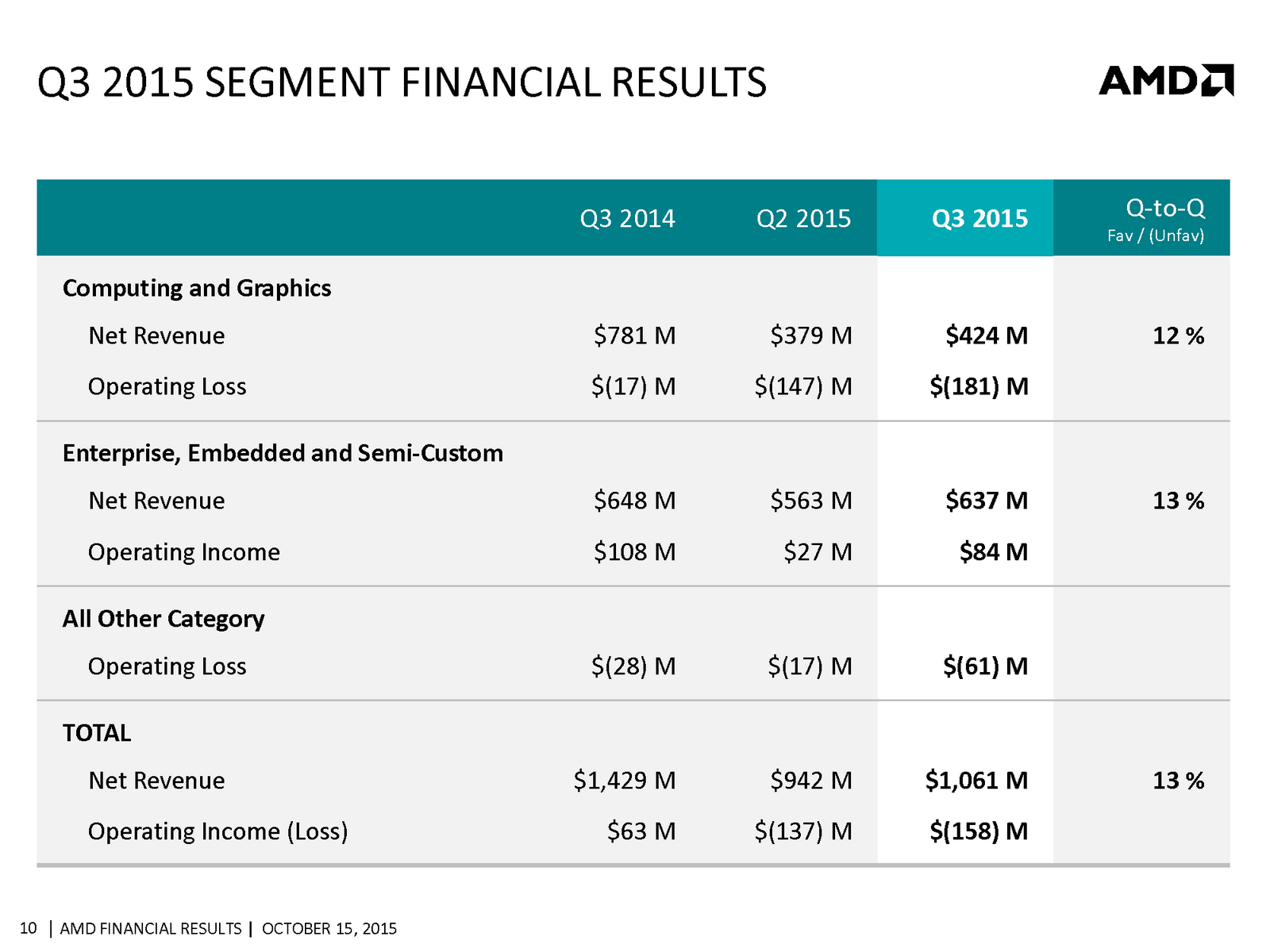Click the Operating Income (Loss) row label

218,831
